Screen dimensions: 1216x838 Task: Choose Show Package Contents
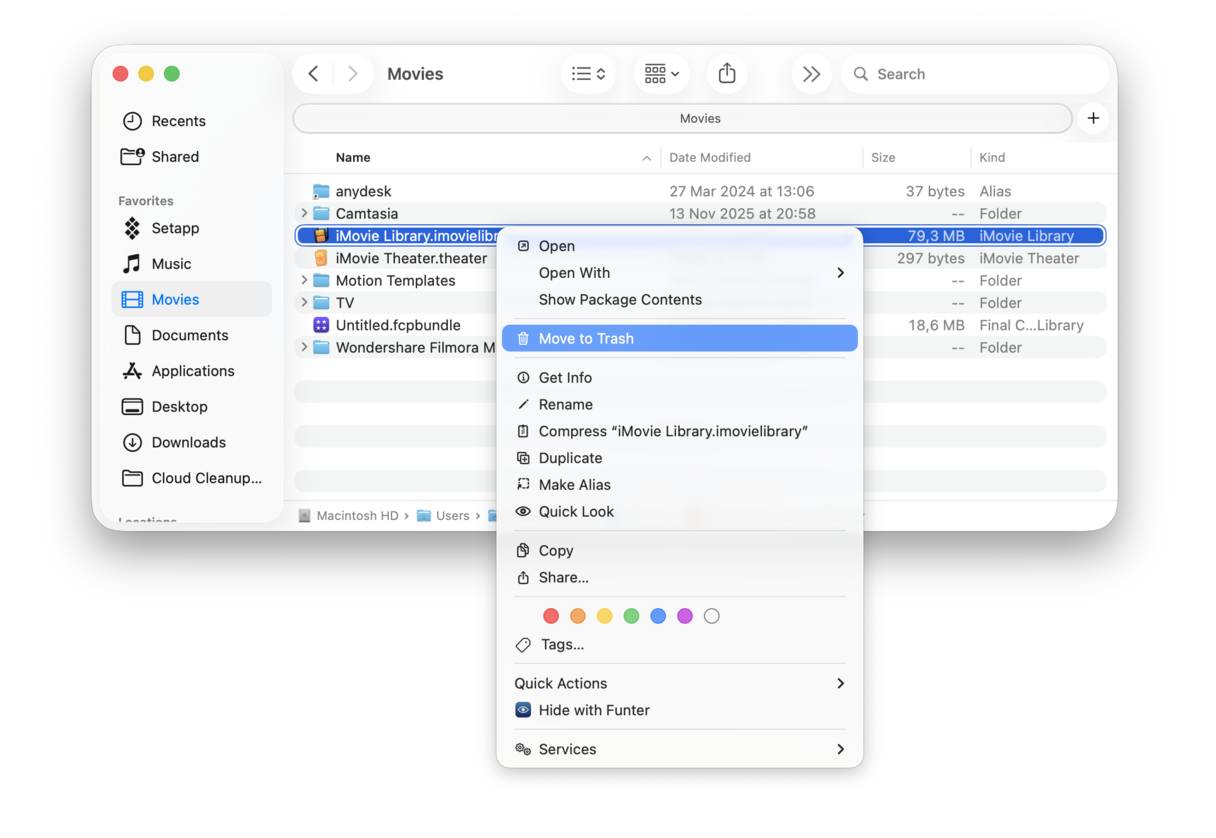coord(680,300)
